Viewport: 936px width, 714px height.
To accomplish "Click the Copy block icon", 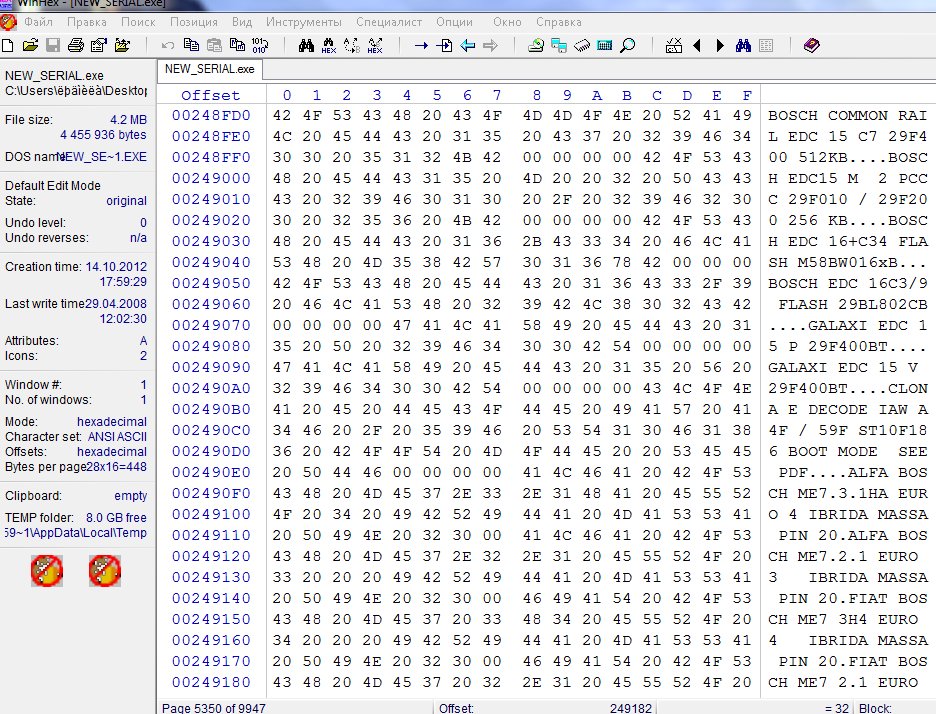I will click(x=192, y=45).
